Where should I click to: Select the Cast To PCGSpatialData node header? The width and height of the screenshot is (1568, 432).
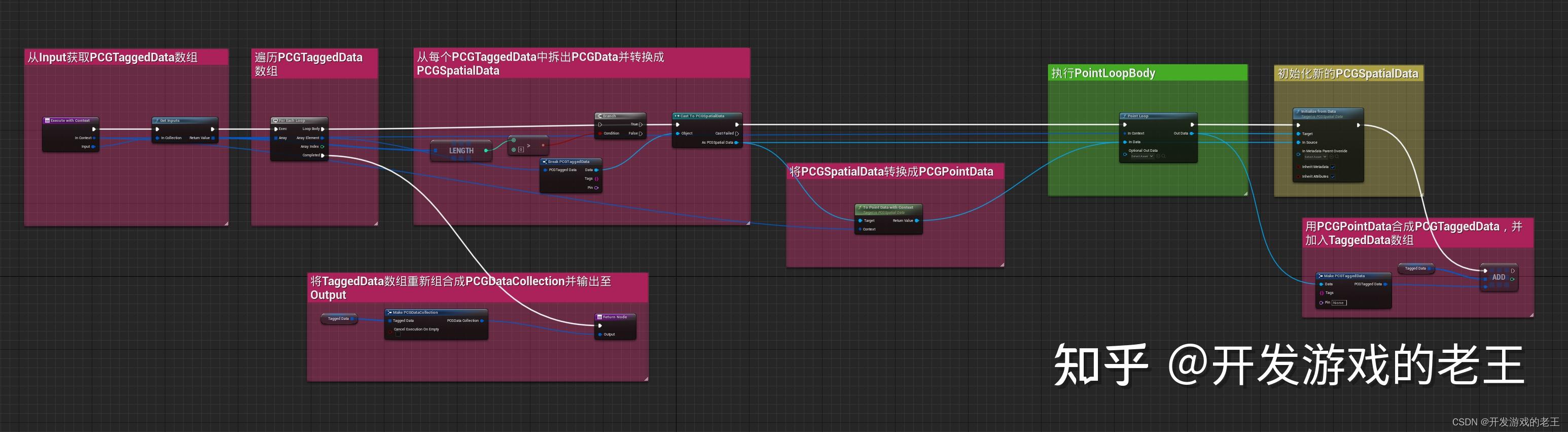(707, 116)
